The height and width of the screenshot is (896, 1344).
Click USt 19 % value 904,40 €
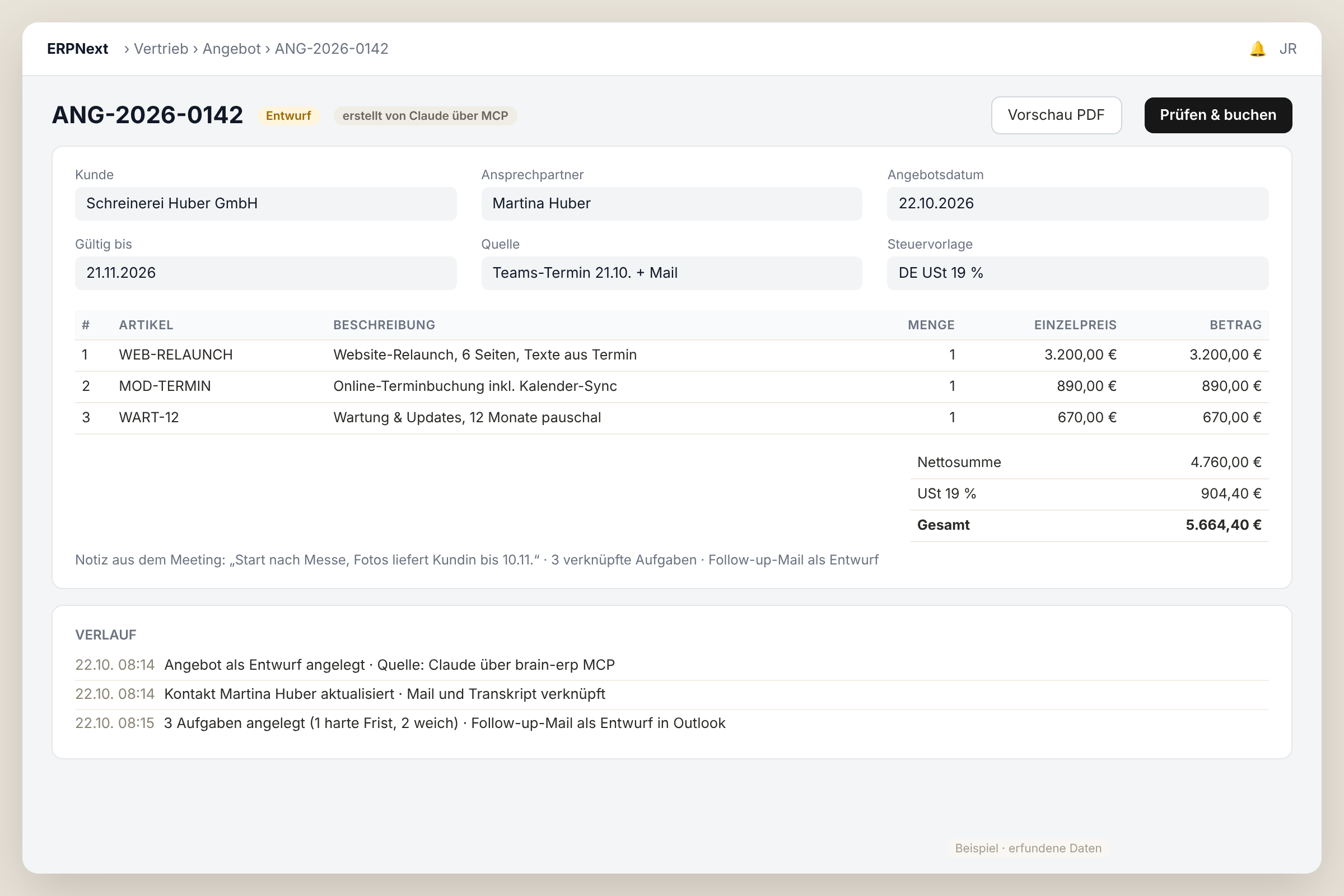pos(1231,494)
